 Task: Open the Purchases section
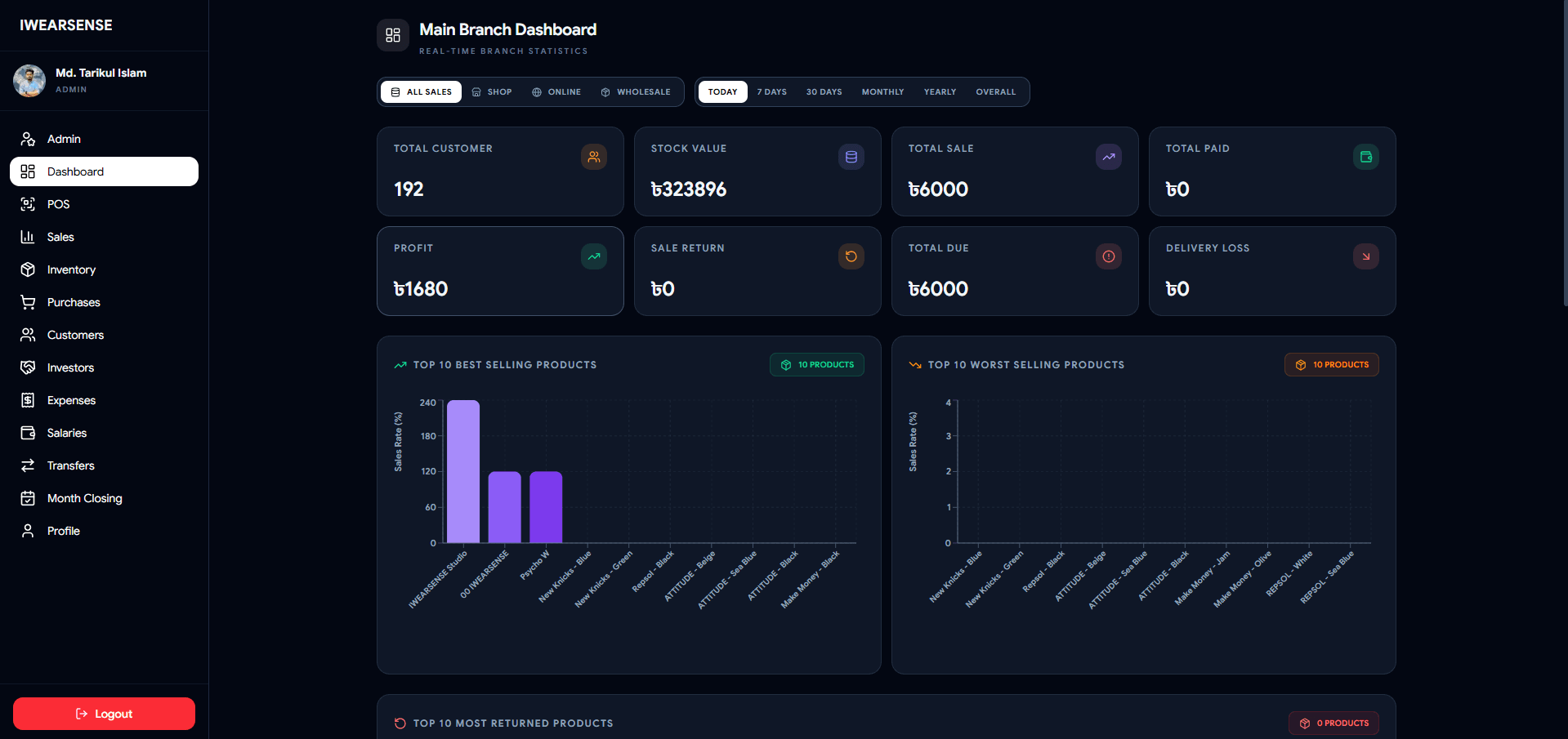(x=104, y=302)
